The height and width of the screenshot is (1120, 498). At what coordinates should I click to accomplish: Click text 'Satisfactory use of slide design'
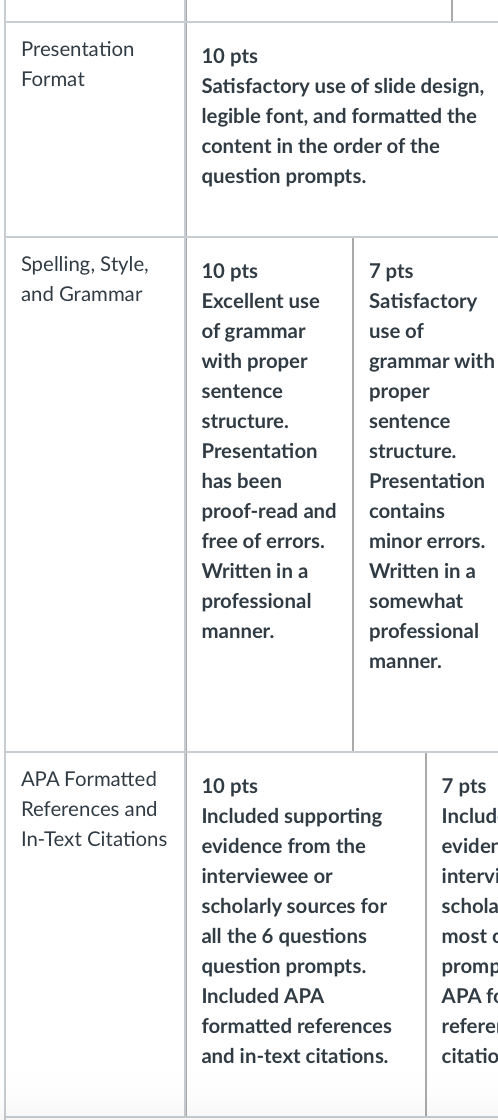pos(342,86)
